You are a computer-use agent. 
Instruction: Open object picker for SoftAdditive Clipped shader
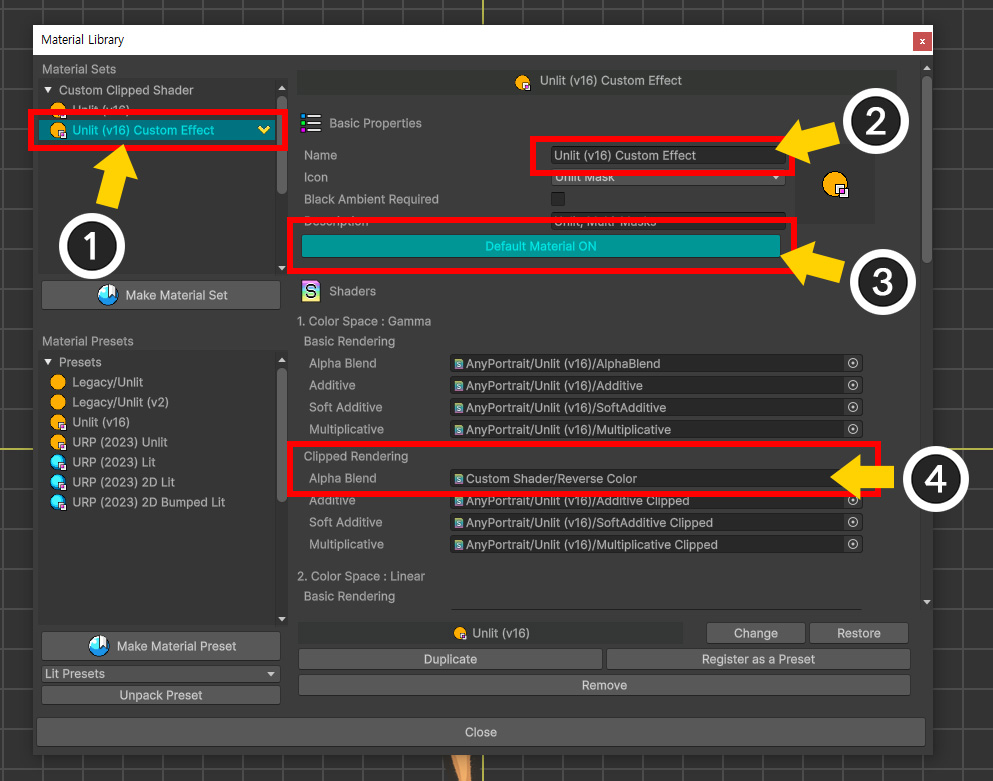[x=853, y=523]
